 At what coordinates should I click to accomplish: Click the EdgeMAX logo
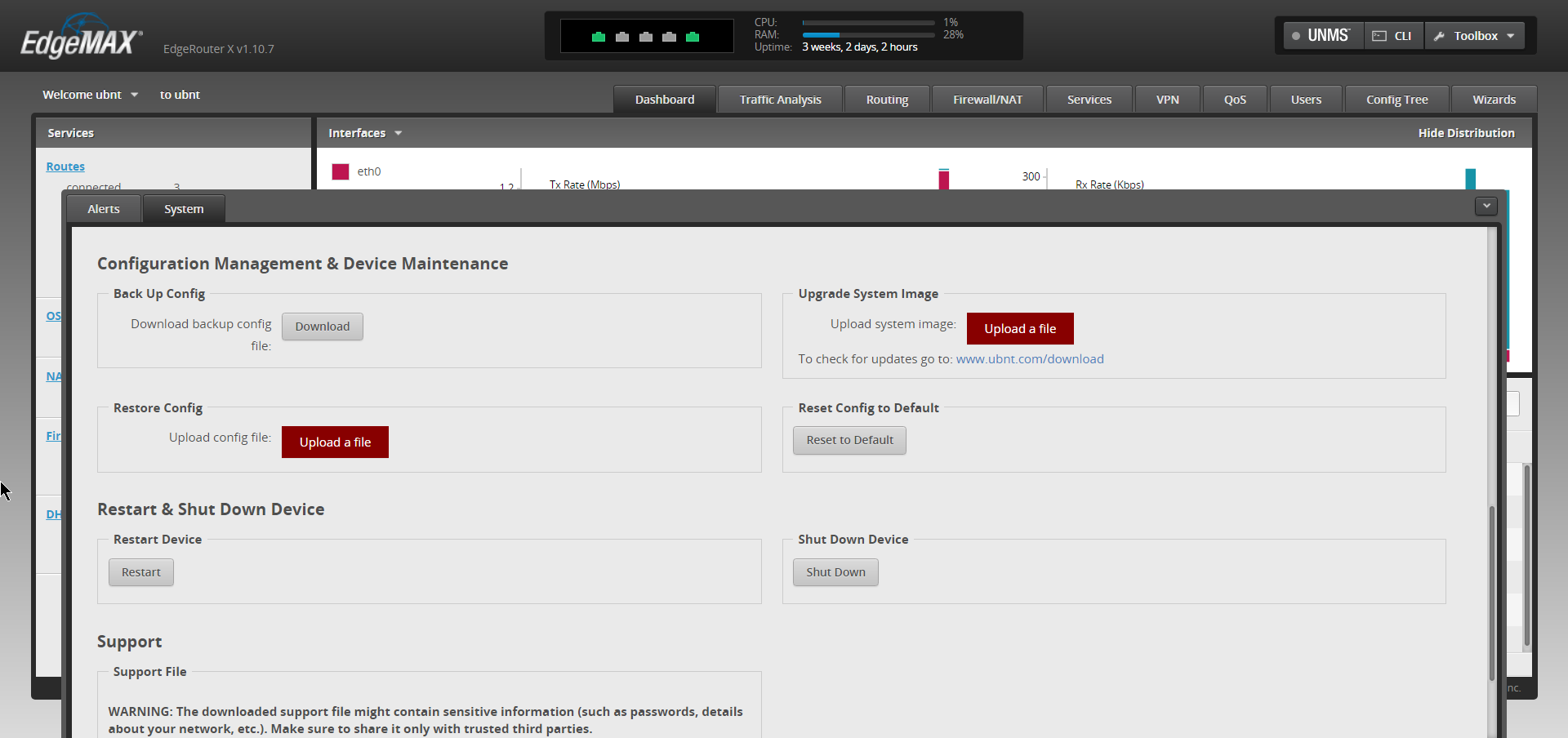[81, 39]
